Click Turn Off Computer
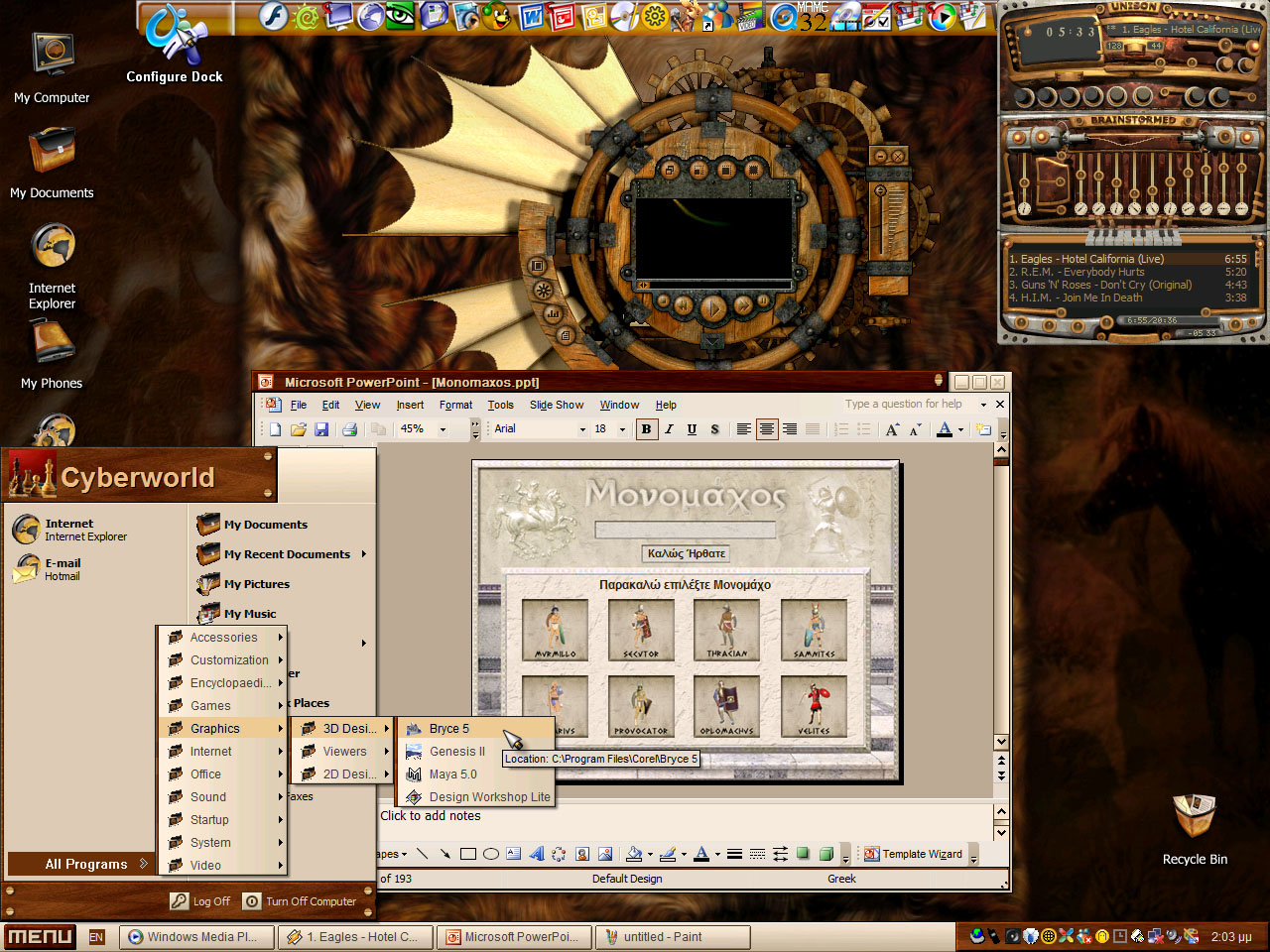The image size is (1270, 952). point(301,901)
